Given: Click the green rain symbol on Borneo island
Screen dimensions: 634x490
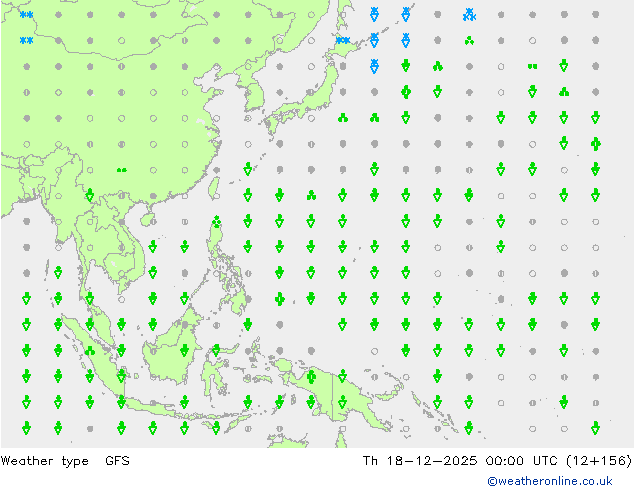Looking at the screenshot, I should (x=185, y=351).
